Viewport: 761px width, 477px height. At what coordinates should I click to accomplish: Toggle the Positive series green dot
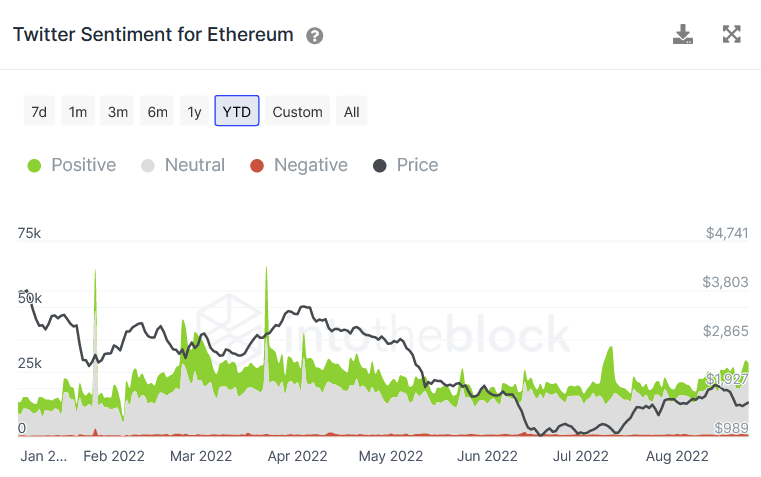click(35, 166)
